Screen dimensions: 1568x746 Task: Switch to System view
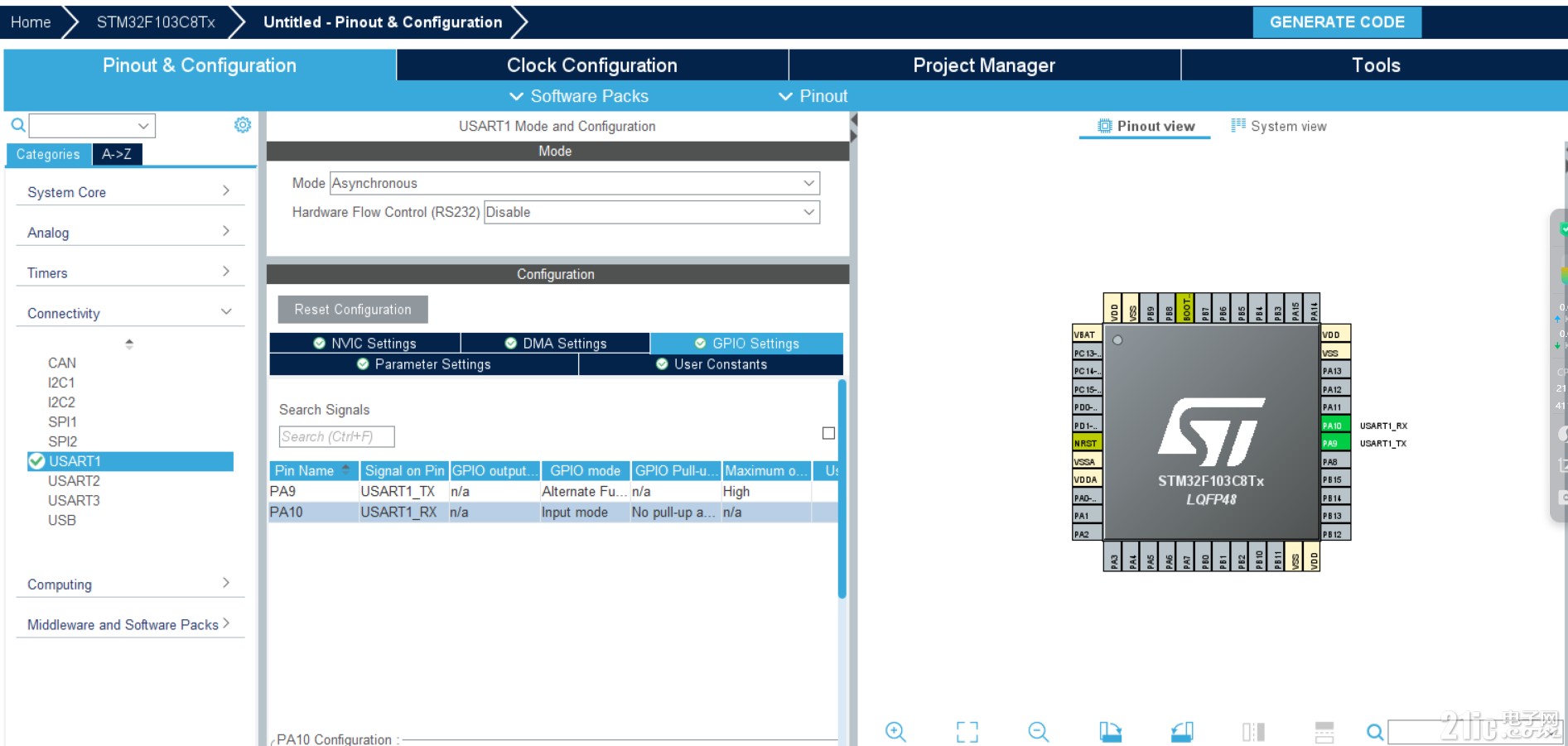pyautogui.click(x=1279, y=126)
